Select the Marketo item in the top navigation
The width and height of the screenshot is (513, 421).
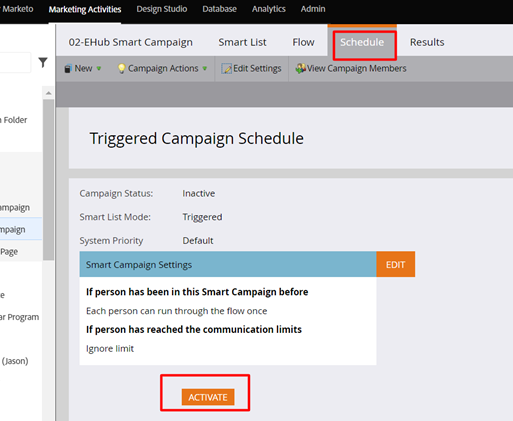[17, 9]
